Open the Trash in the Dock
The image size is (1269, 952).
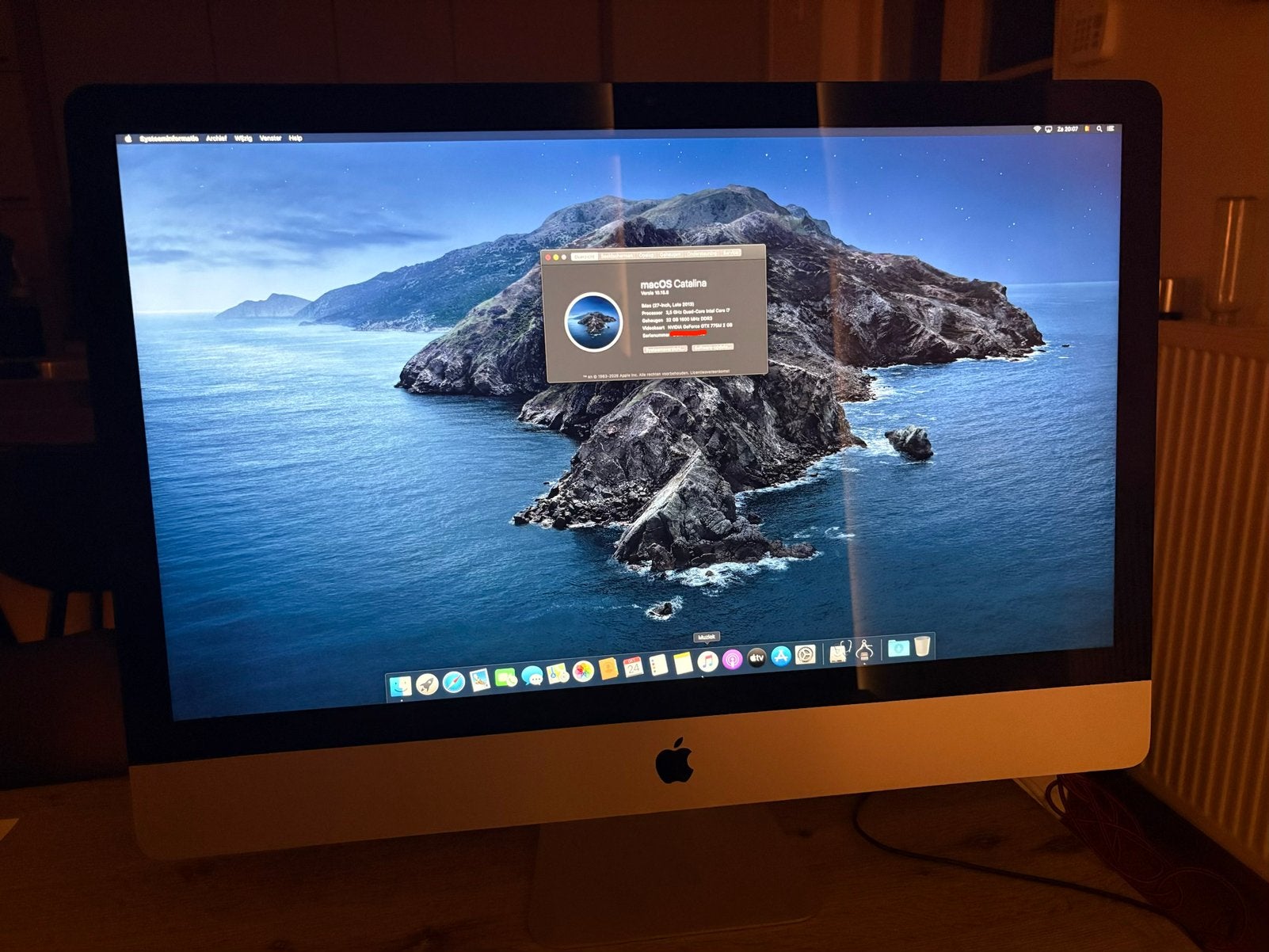(922, 646)
